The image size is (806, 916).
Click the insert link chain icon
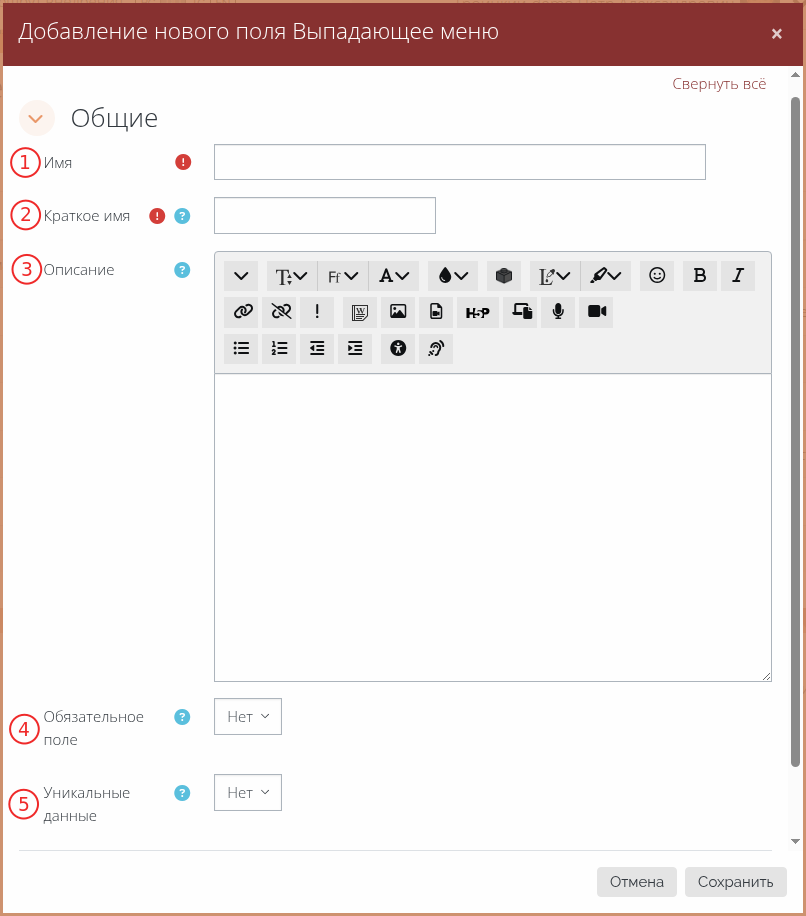pyautogui.click(x=241, y=312)
